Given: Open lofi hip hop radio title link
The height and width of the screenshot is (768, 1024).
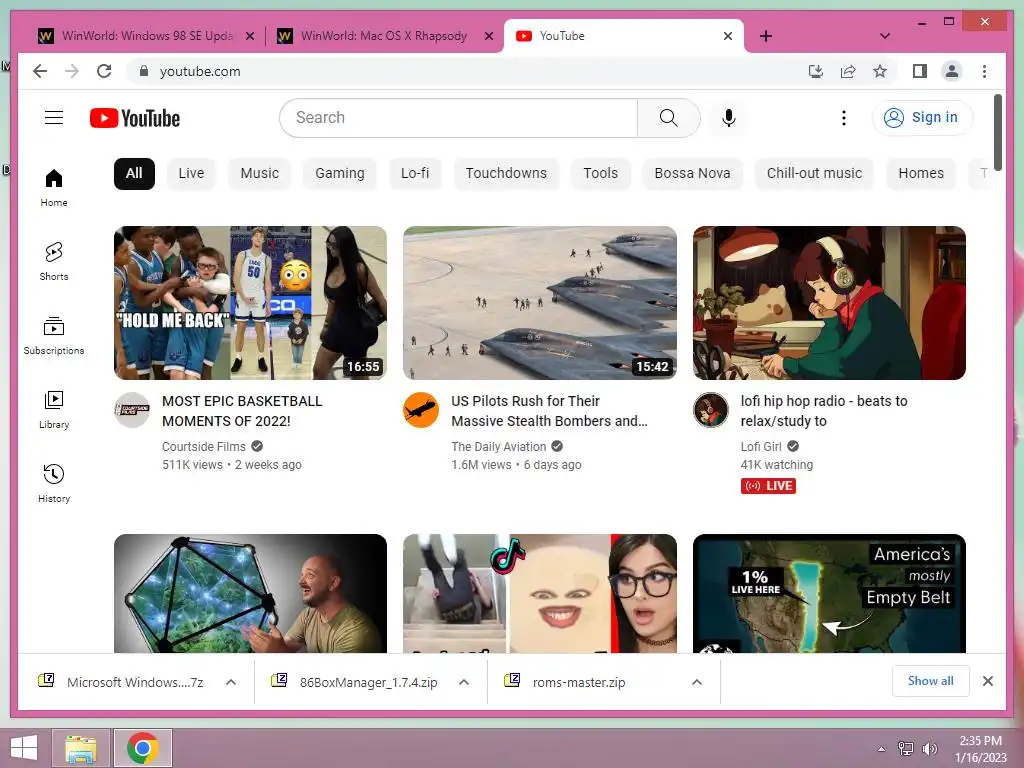Looking at the screenshot, I should [x=824, y=411].
